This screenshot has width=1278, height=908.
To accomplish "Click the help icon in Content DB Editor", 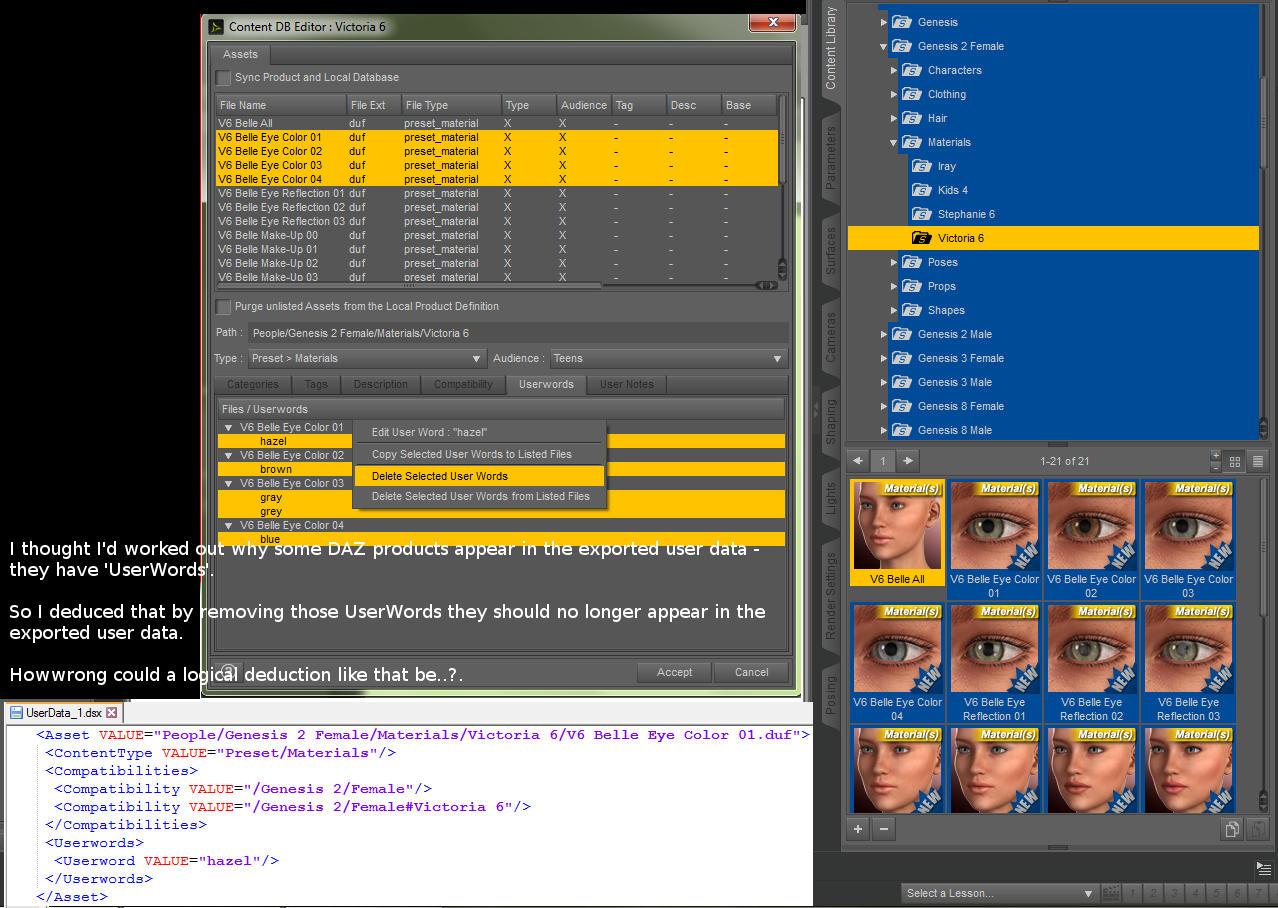I will pos(229,672).
